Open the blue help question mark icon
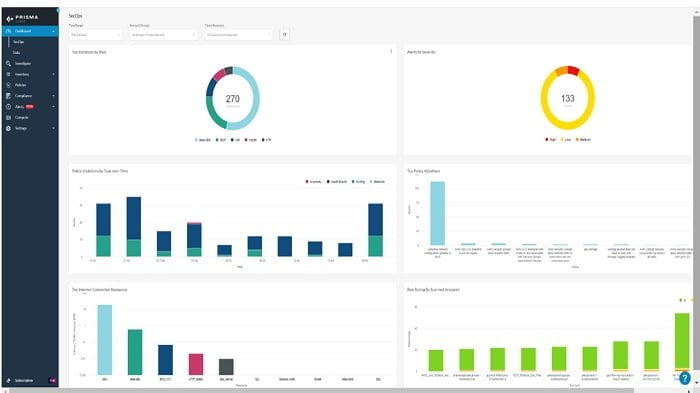The height and width of the screenshot is (393, 700). 684,378
